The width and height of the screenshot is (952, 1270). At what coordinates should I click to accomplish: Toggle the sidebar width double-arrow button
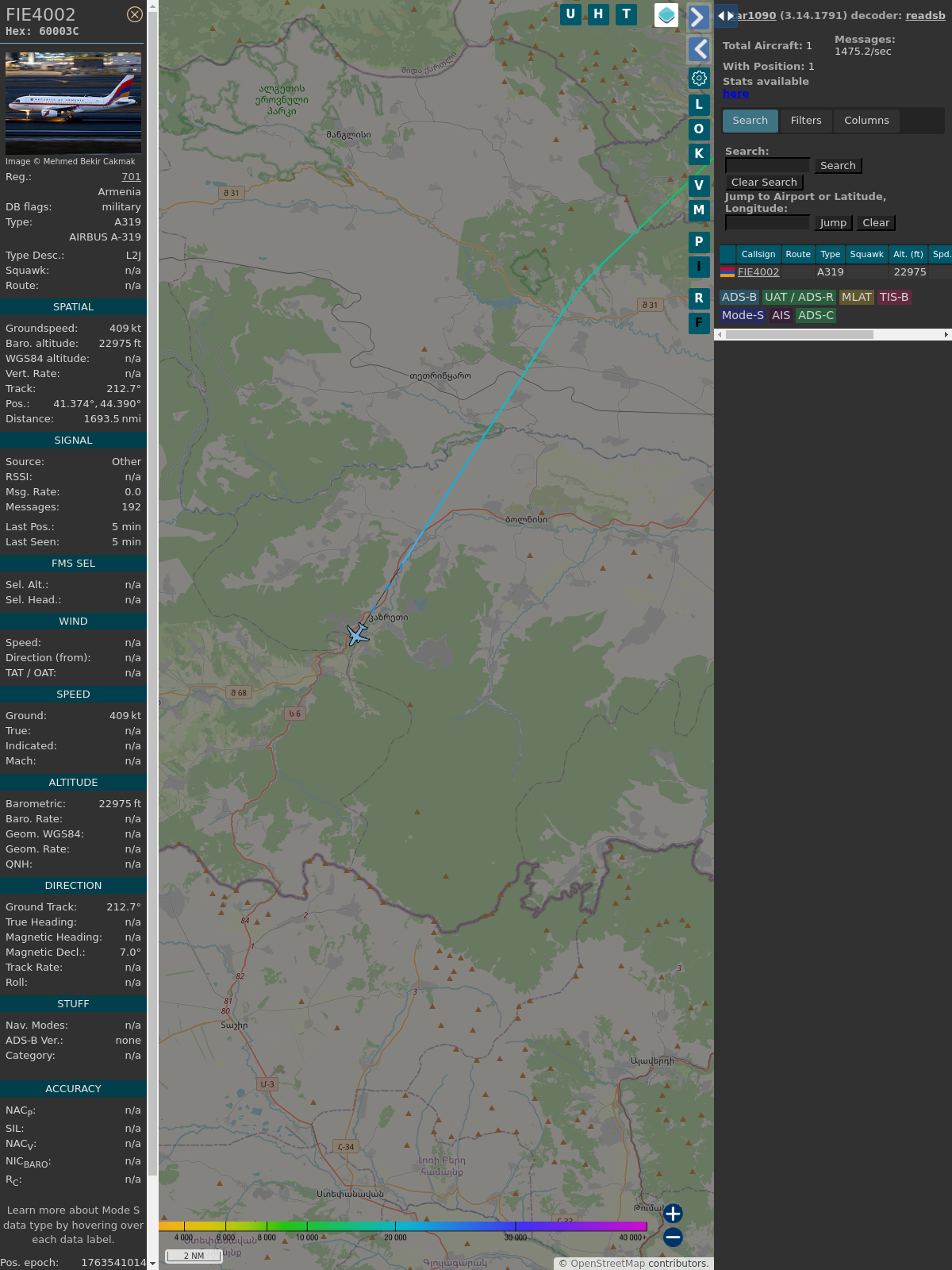point(725,16)
